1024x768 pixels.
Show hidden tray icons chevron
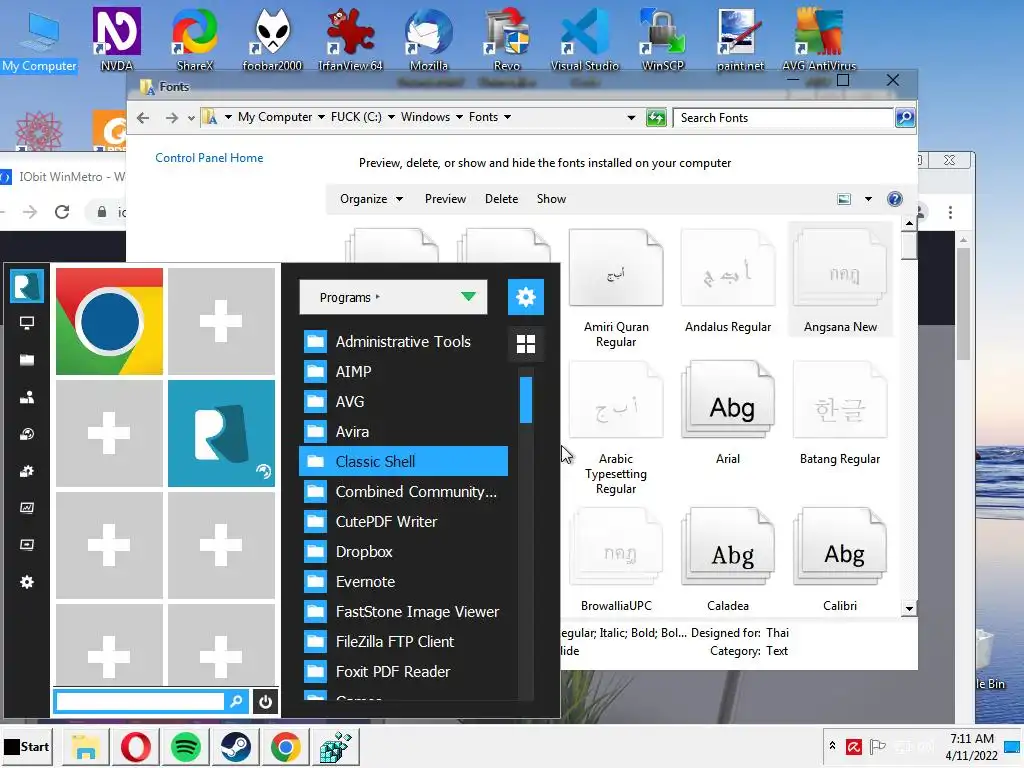(832, 746)
